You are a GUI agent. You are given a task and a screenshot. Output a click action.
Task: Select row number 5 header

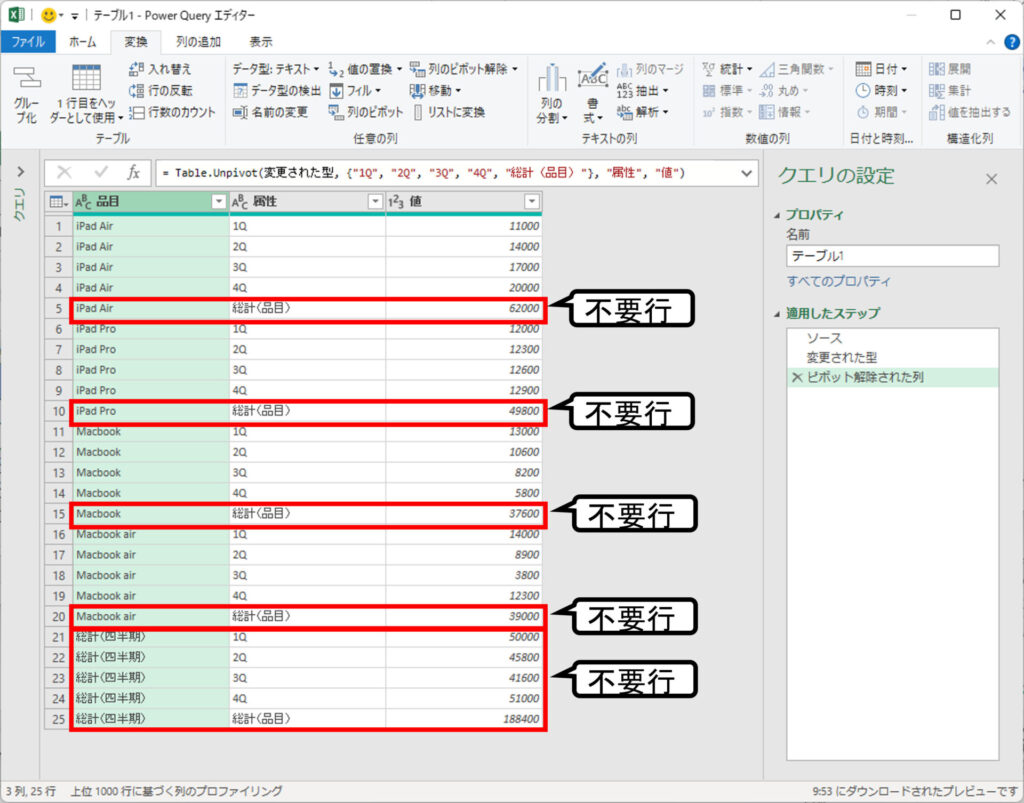pyautogui.click(x=59, y=308)
